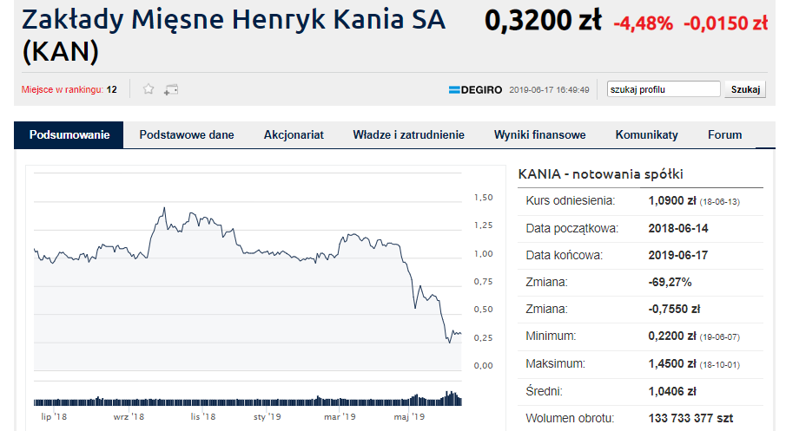Click the company name heading
Screen dimensions: 786x431
(x=234, y=35)
